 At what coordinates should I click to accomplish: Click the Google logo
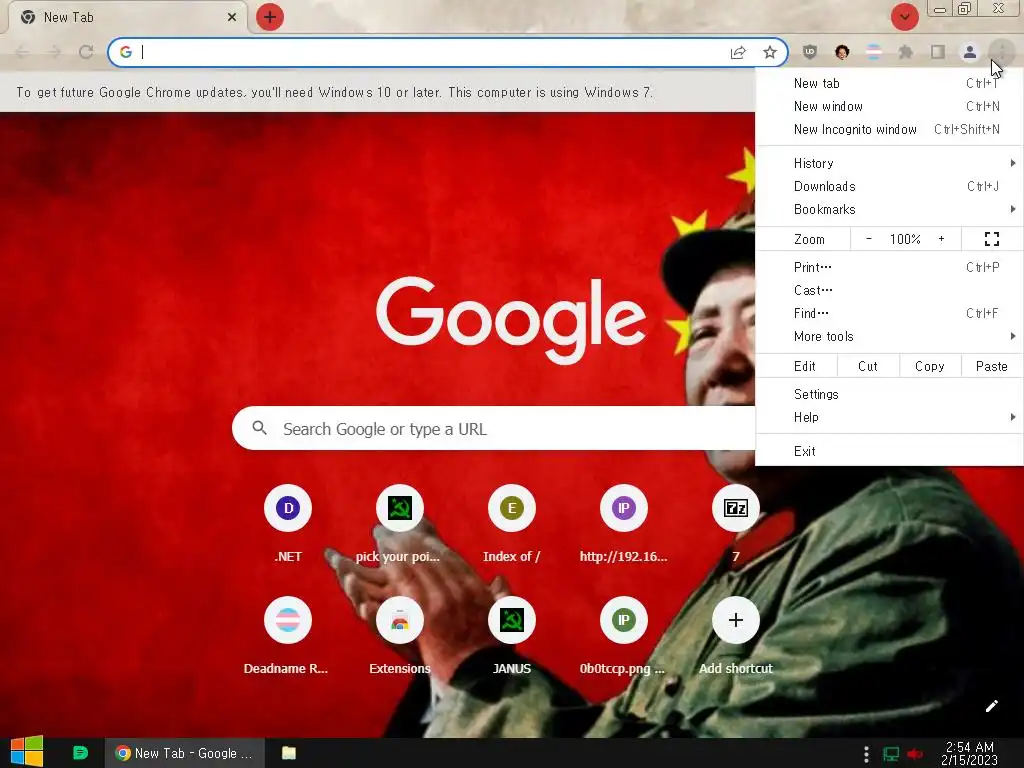(x=511, y=320)
